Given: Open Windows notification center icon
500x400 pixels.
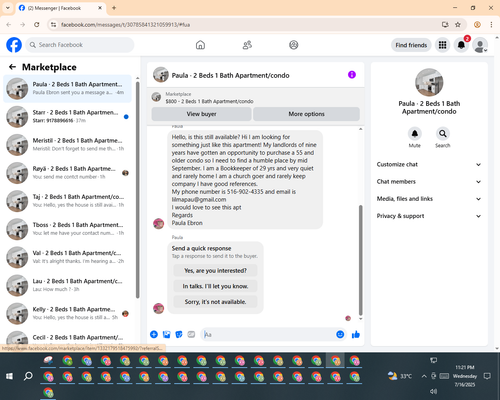Looking at the screenshot, I should pos(487,376).
